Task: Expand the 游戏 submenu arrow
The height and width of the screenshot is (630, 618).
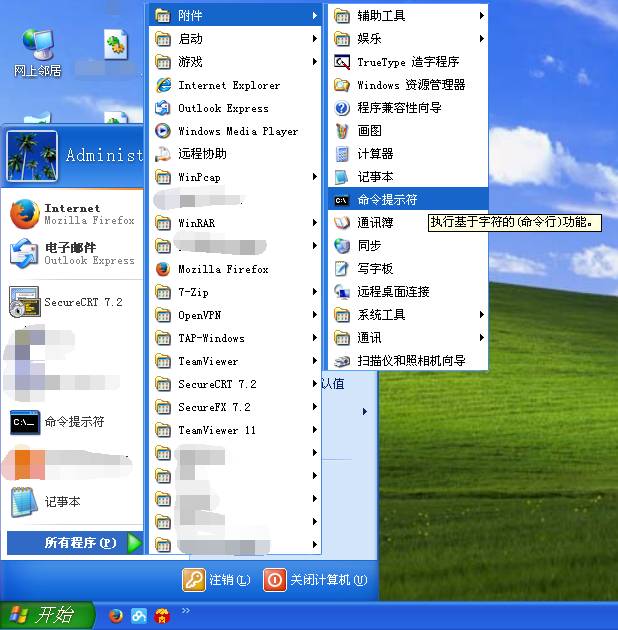Action: (x=315, y=61)
